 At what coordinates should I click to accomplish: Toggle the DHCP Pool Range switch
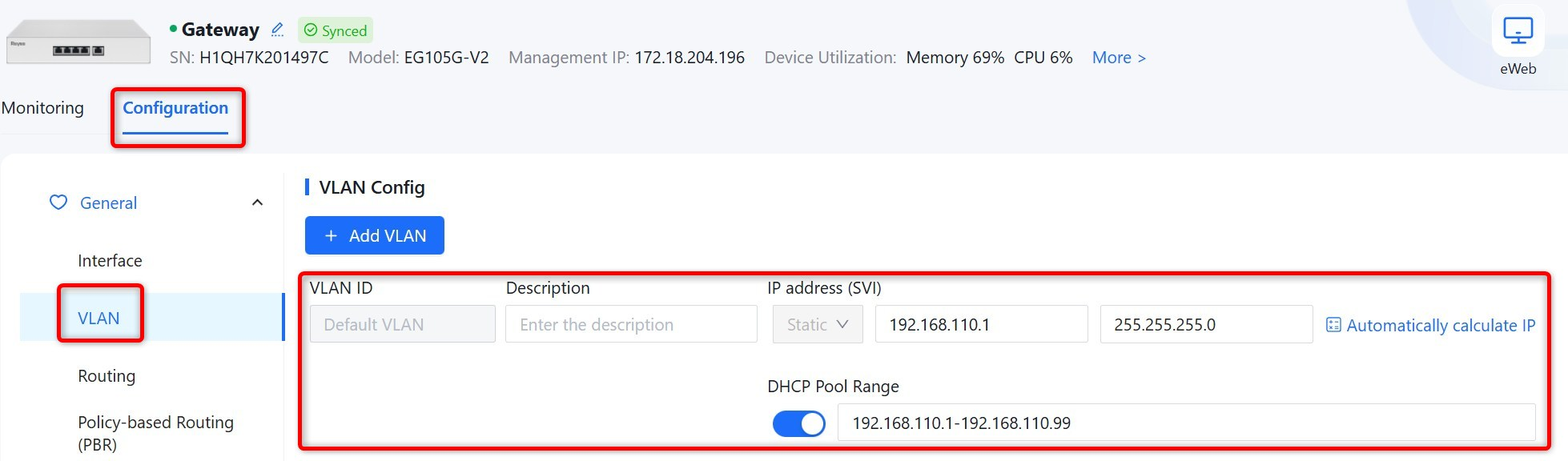pyautogui.click(x=798, y=423)
